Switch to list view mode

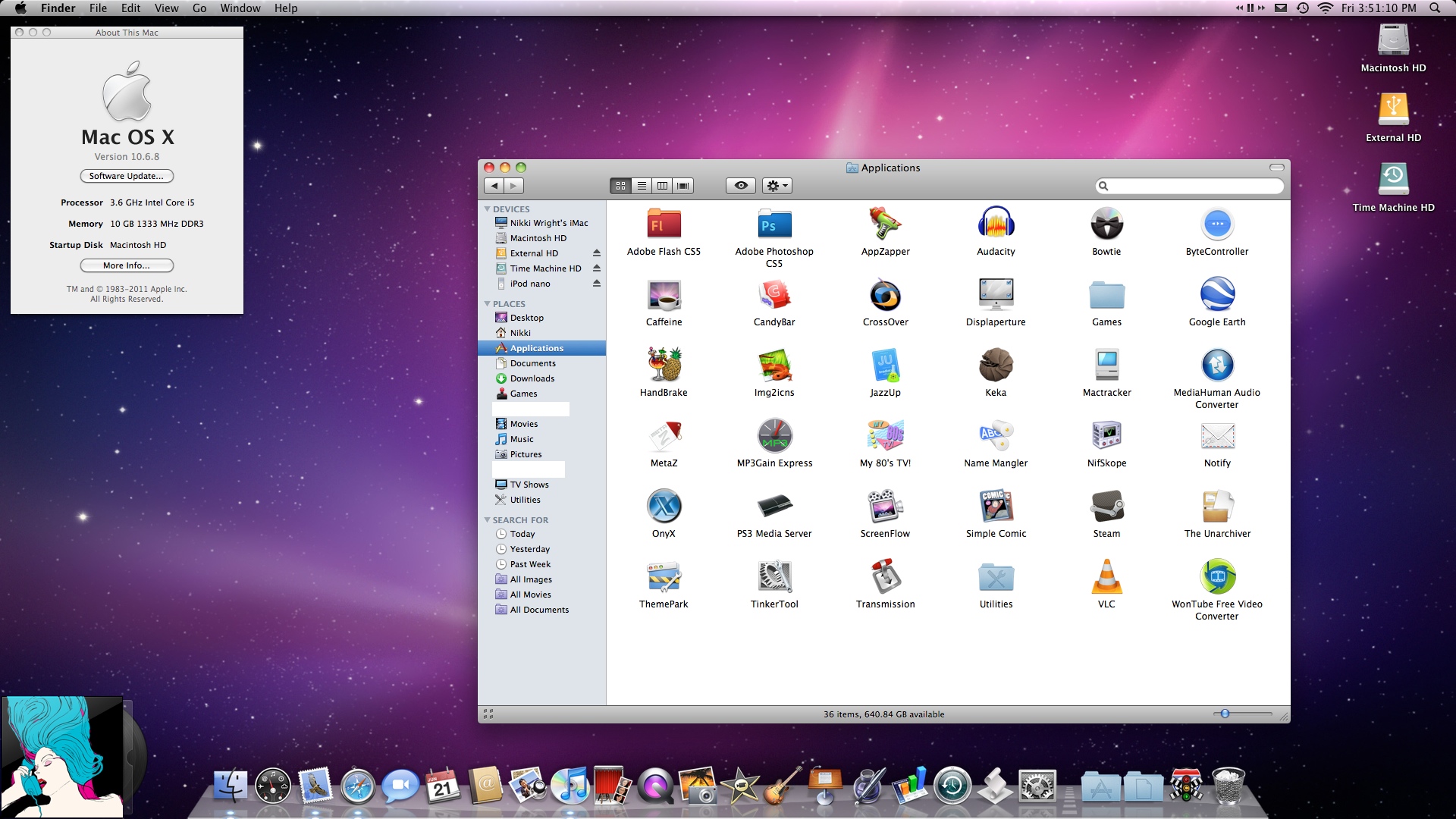point(642,186)
